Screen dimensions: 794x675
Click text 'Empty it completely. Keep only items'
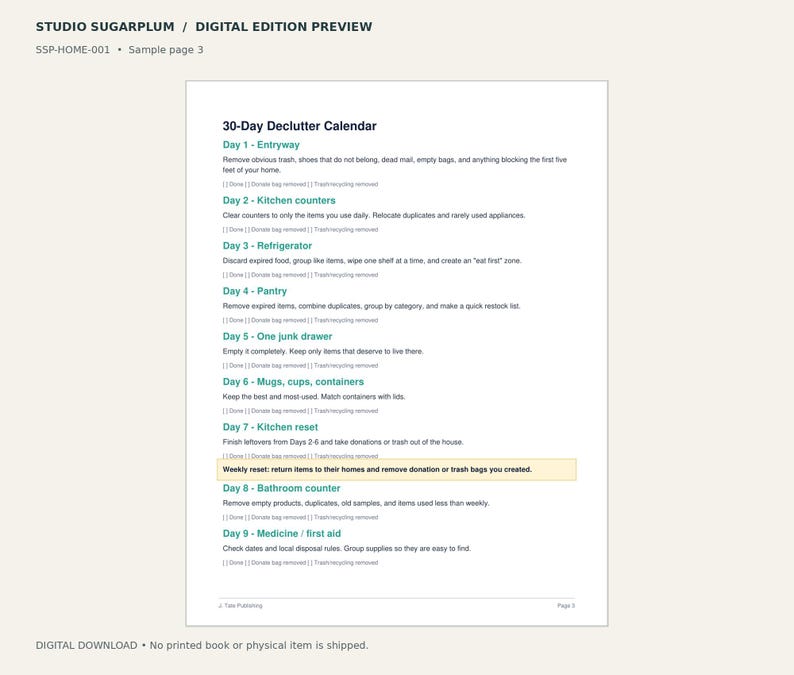[281, 351]
